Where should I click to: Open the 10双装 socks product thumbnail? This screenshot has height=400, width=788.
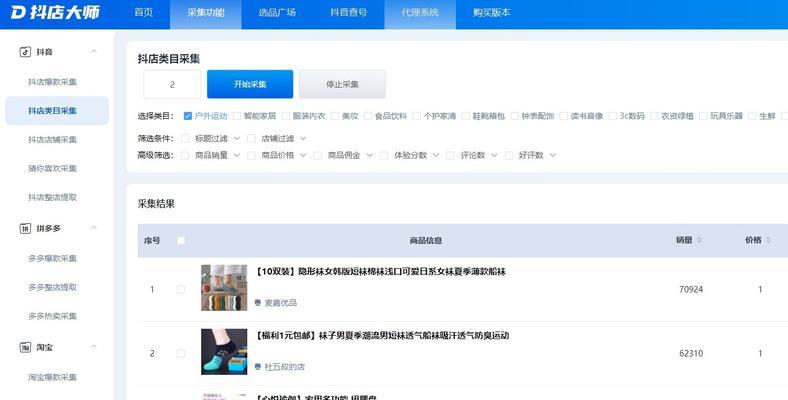(224, 287)
